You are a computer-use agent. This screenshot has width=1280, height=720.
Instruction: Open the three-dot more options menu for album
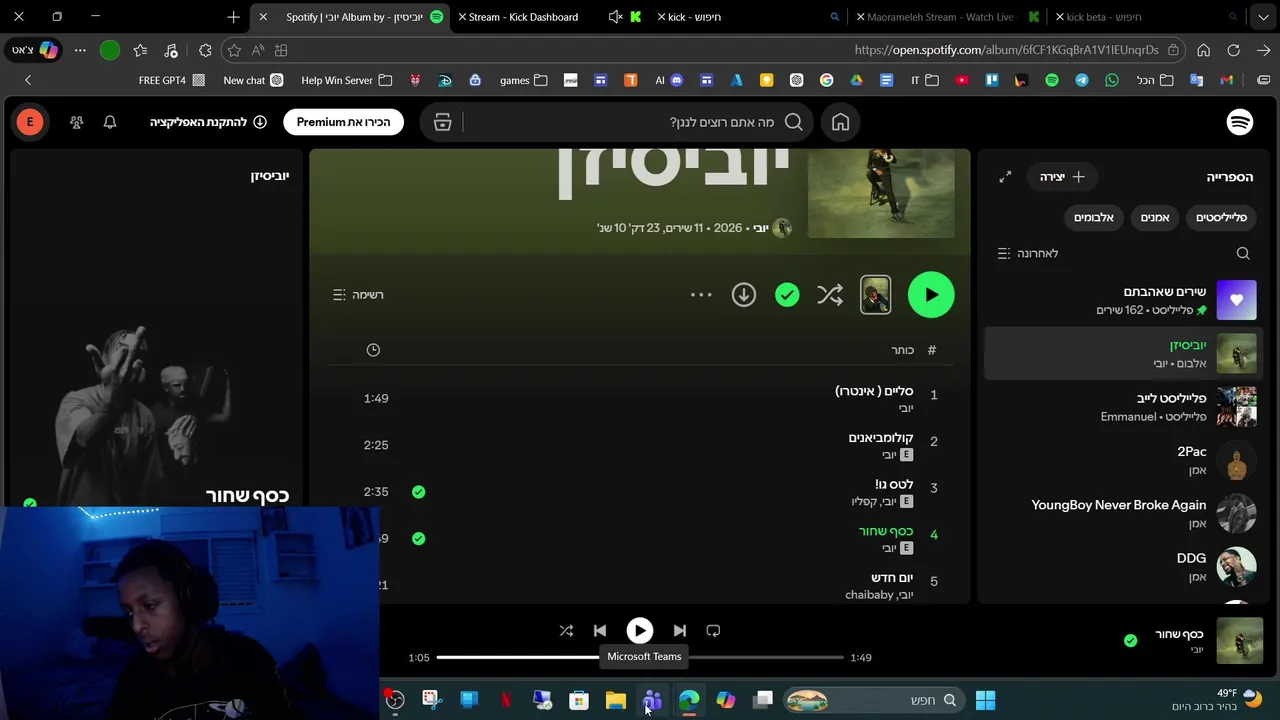point(701,295)
